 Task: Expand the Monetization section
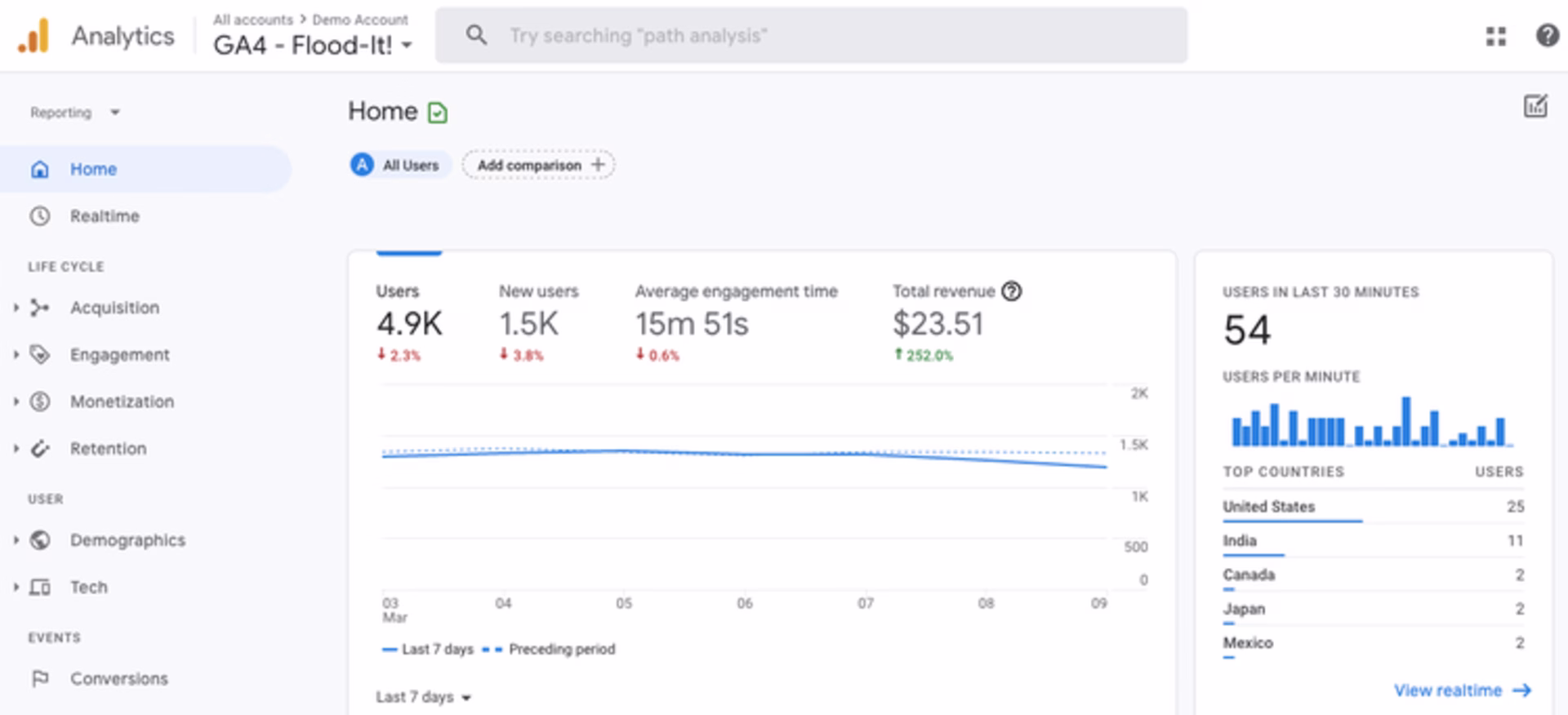click(x=122, y=402)
